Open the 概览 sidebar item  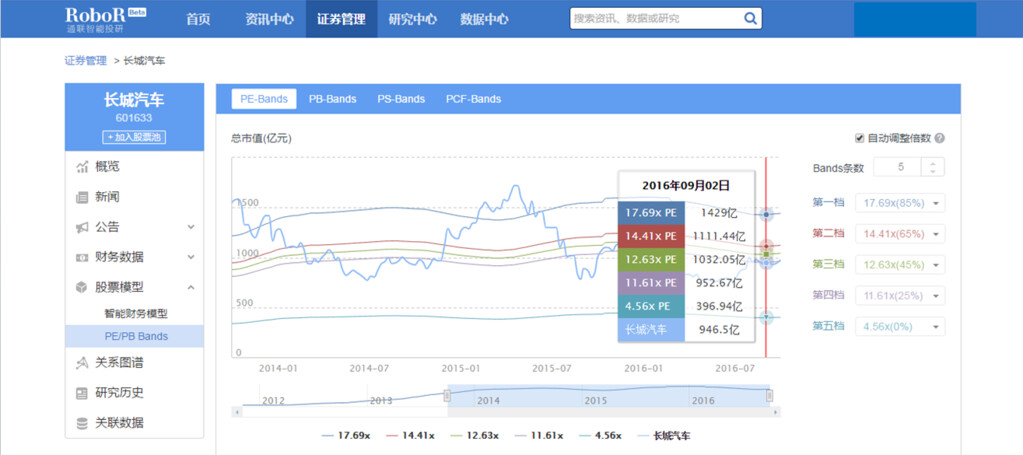click(x=134, y=167)
